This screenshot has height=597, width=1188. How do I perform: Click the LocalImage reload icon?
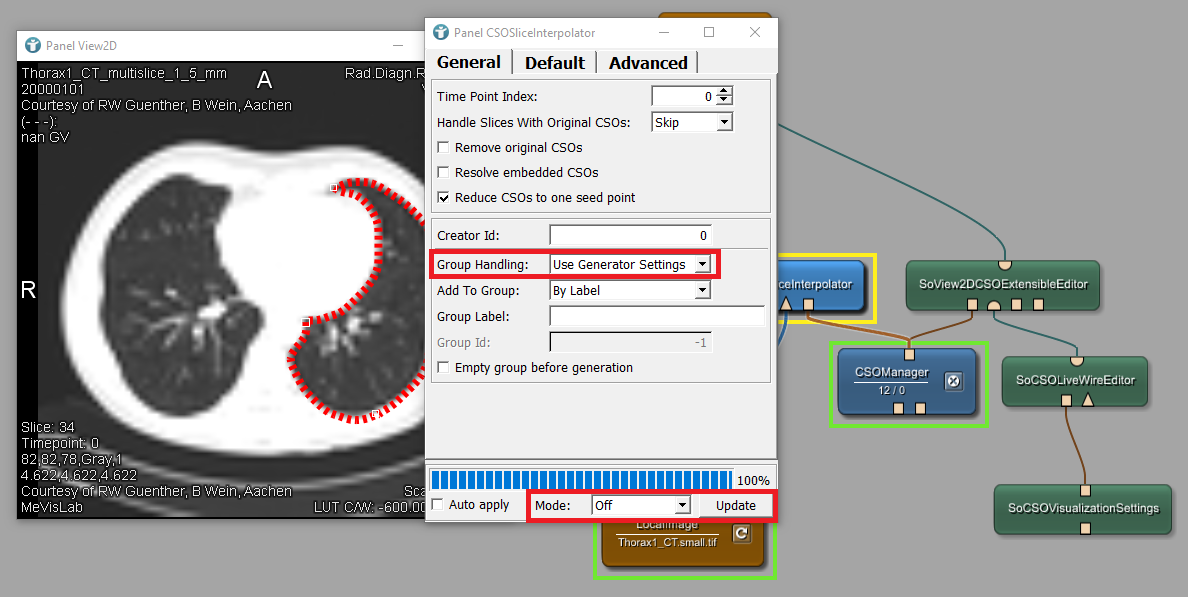pyautogui.click(x=741, y=534)
